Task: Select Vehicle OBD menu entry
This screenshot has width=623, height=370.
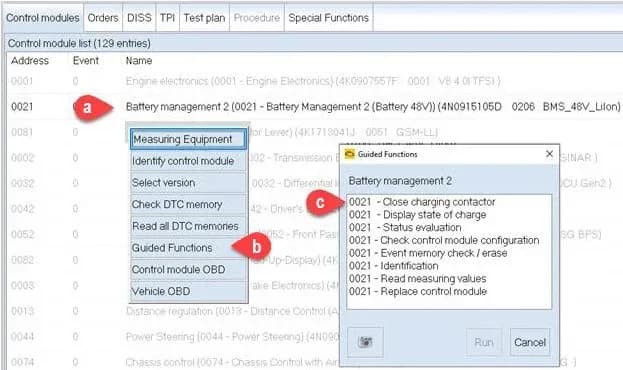Action: point(188,291)
